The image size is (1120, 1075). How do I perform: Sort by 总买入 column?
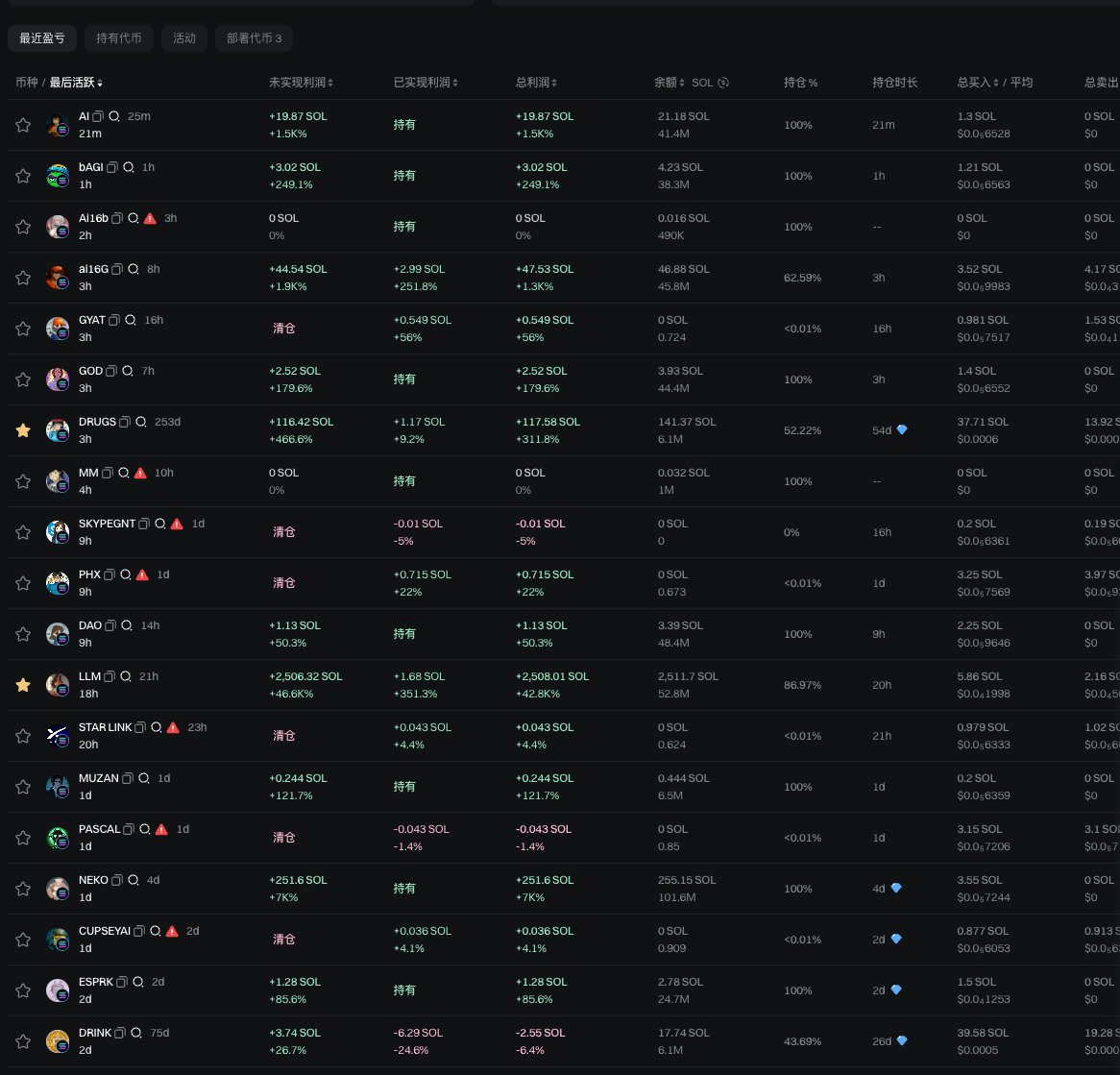point(978,83)
